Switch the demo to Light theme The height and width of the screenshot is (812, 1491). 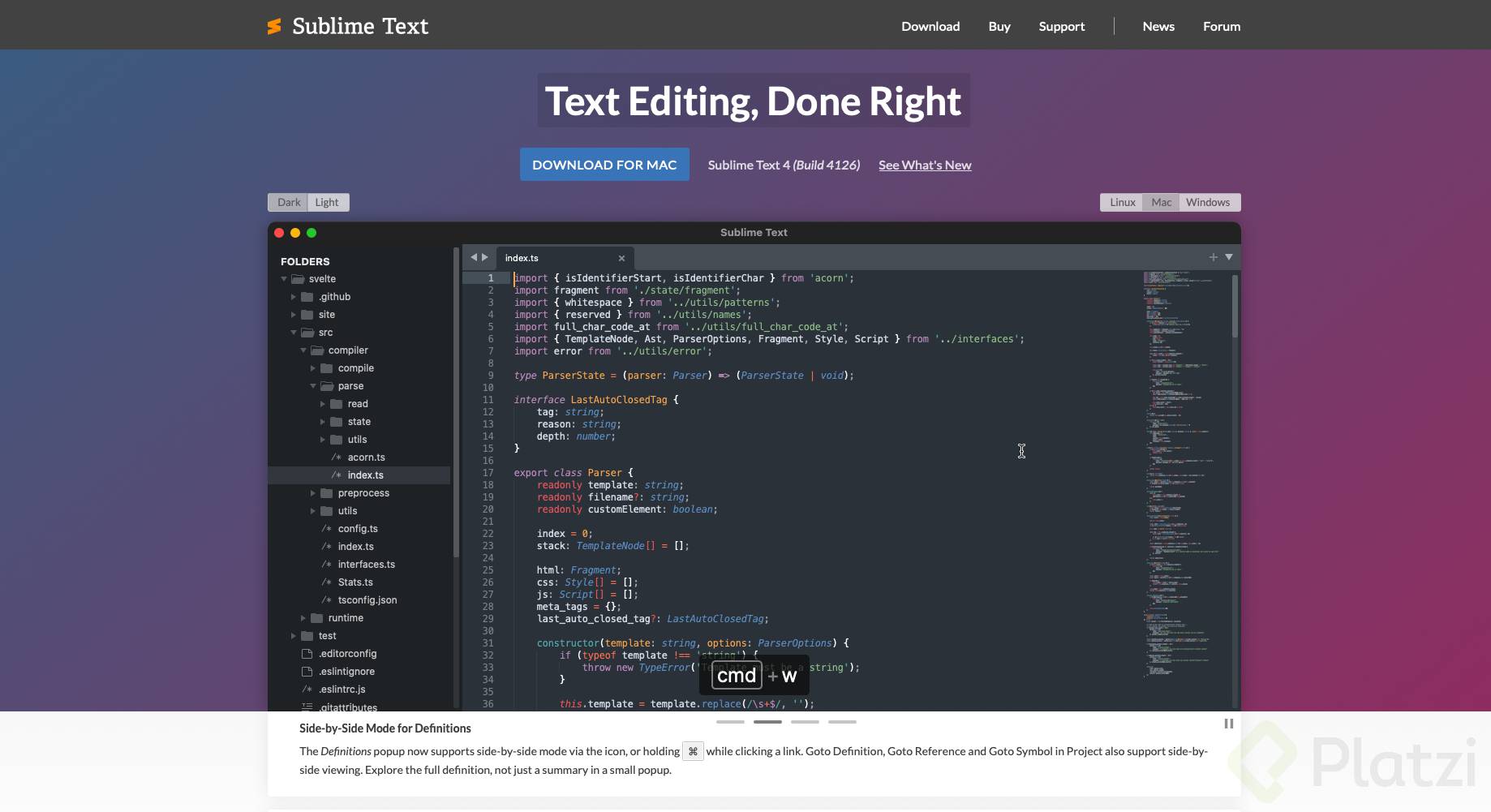328,202
